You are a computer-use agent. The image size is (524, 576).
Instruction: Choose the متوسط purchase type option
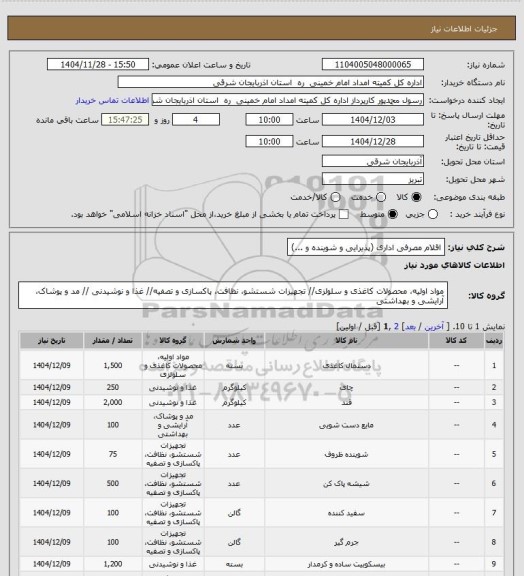pos(393,214)
